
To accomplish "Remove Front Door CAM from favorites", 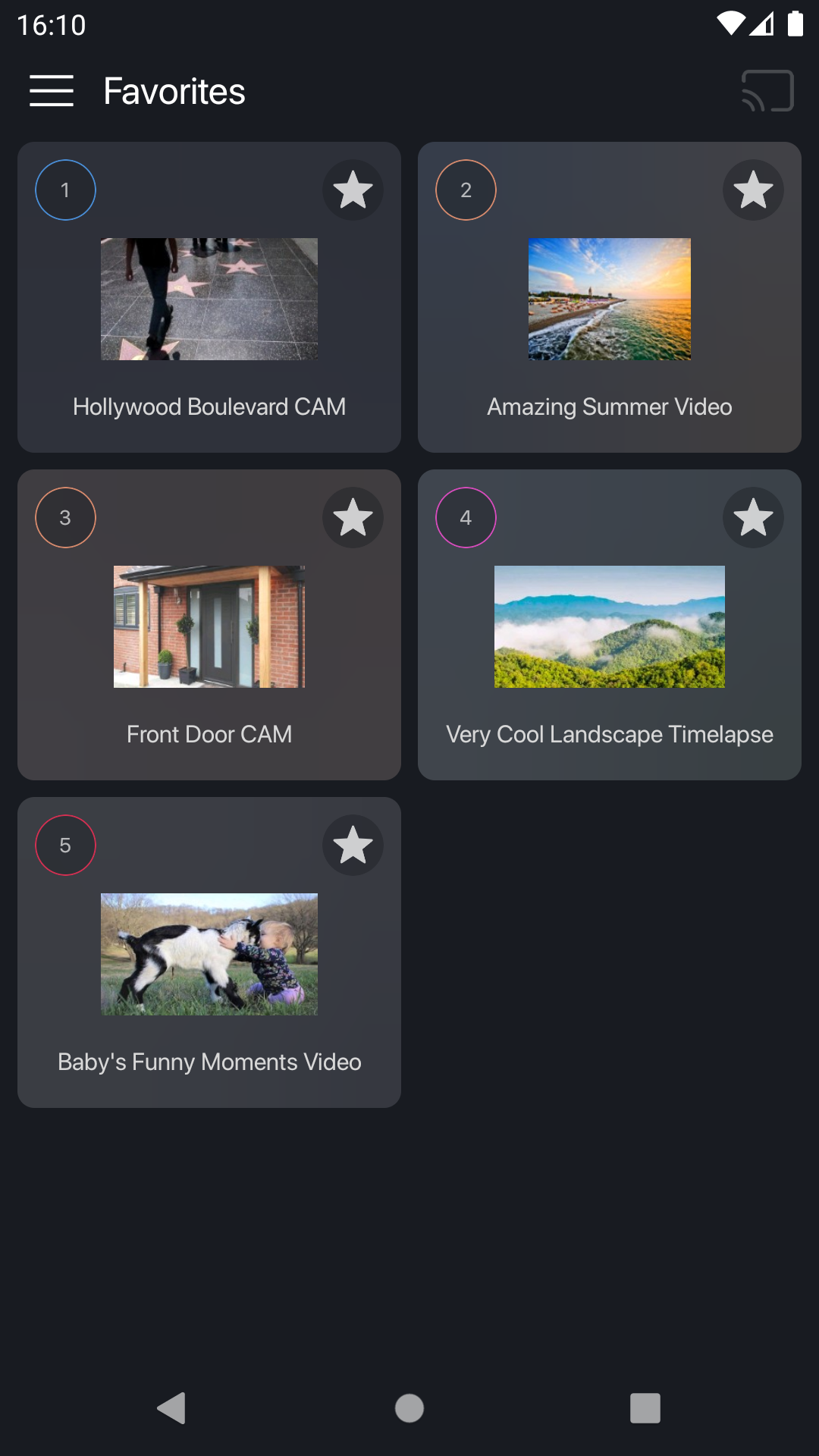I will click(x=353, y=517).
